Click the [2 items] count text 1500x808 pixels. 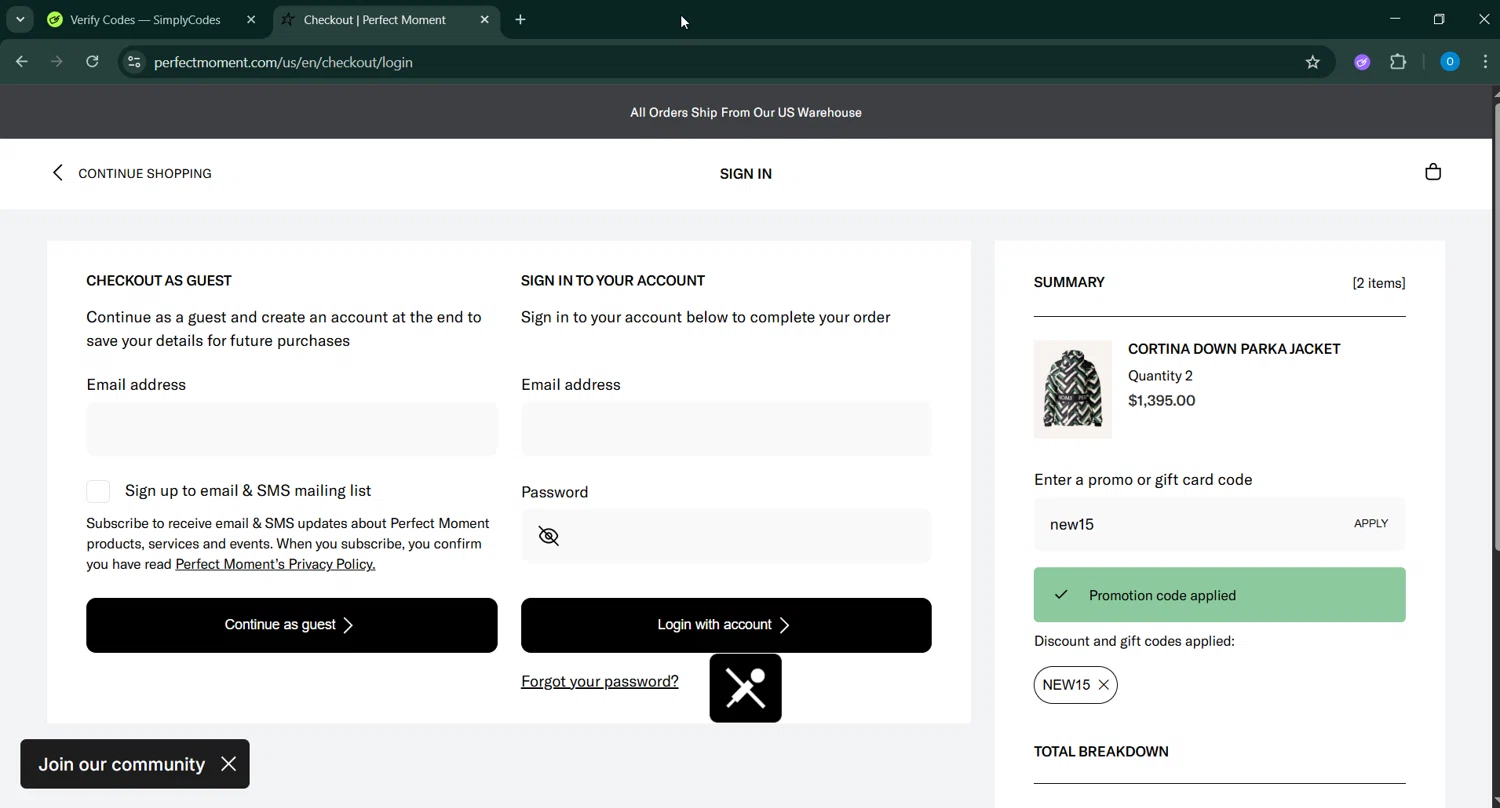coord(1379,283)
